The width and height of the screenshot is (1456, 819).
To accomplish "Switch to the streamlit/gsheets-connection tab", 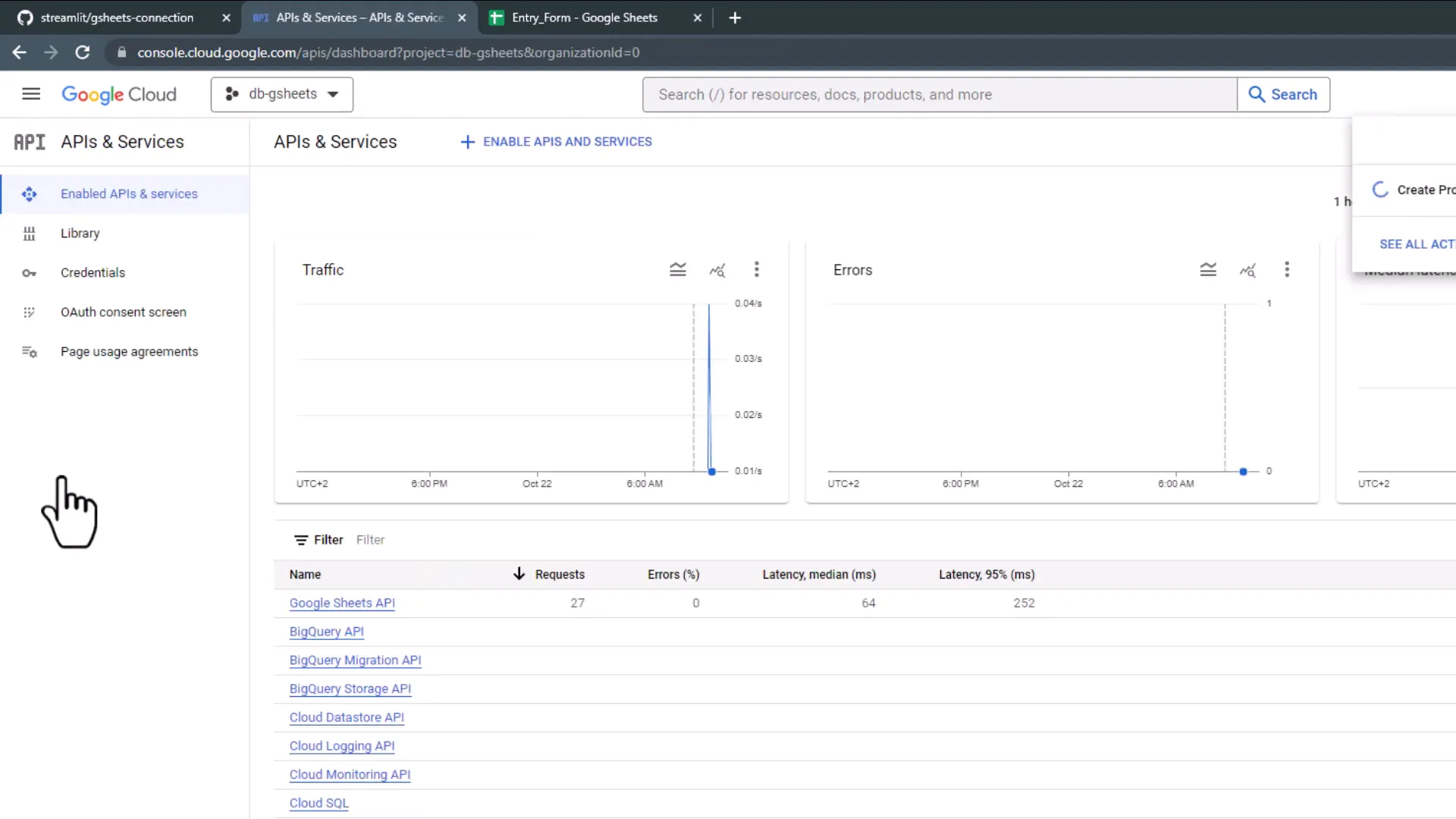I will coord(118,17).
